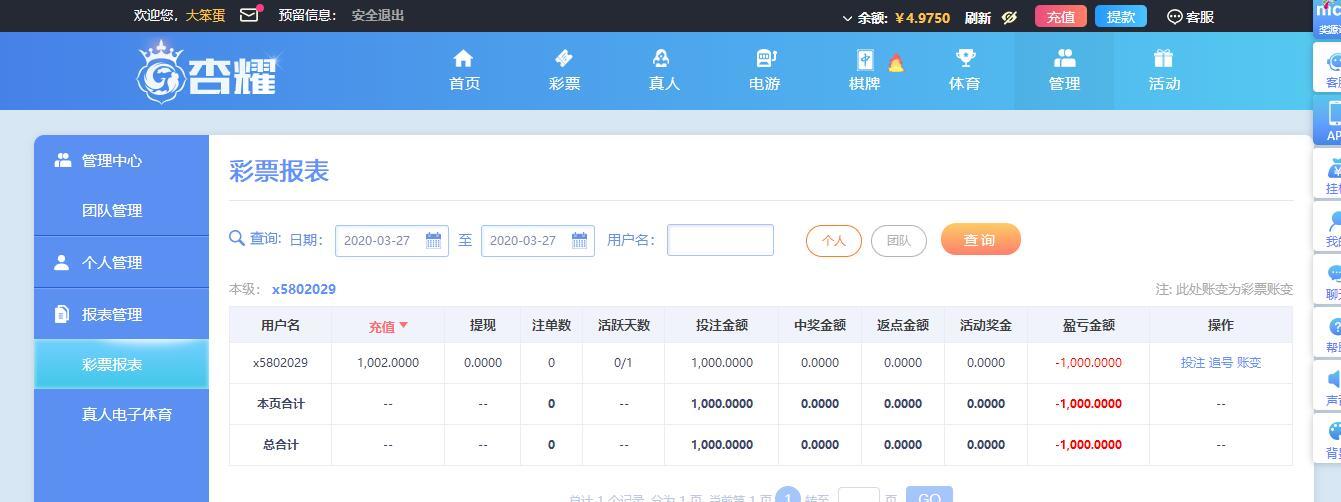Click the 账变 link in x5802029 row
This screenshot has height=502, width=1341.
coord(1249,363)
